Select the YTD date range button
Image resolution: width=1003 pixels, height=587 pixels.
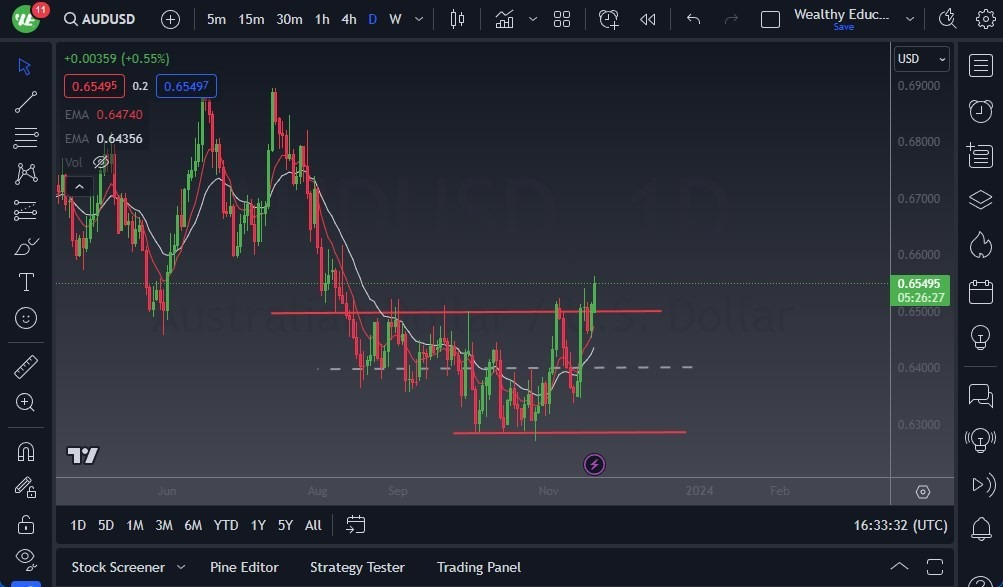[x=225, y=524]
